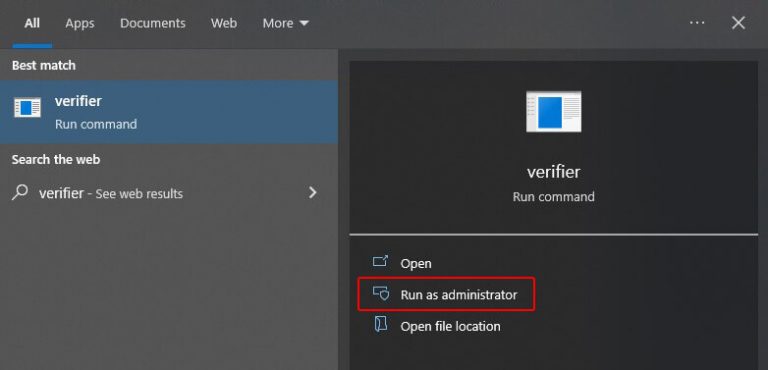Screen dimensions: 768x370
Task: Expand the More filters dropdown
Action: click(x=286, y=23)
